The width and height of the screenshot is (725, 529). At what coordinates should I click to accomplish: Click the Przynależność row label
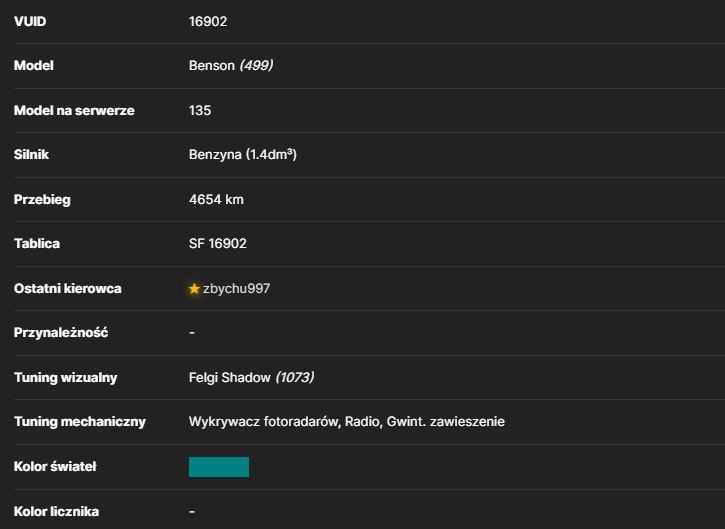tap(61, 333)
